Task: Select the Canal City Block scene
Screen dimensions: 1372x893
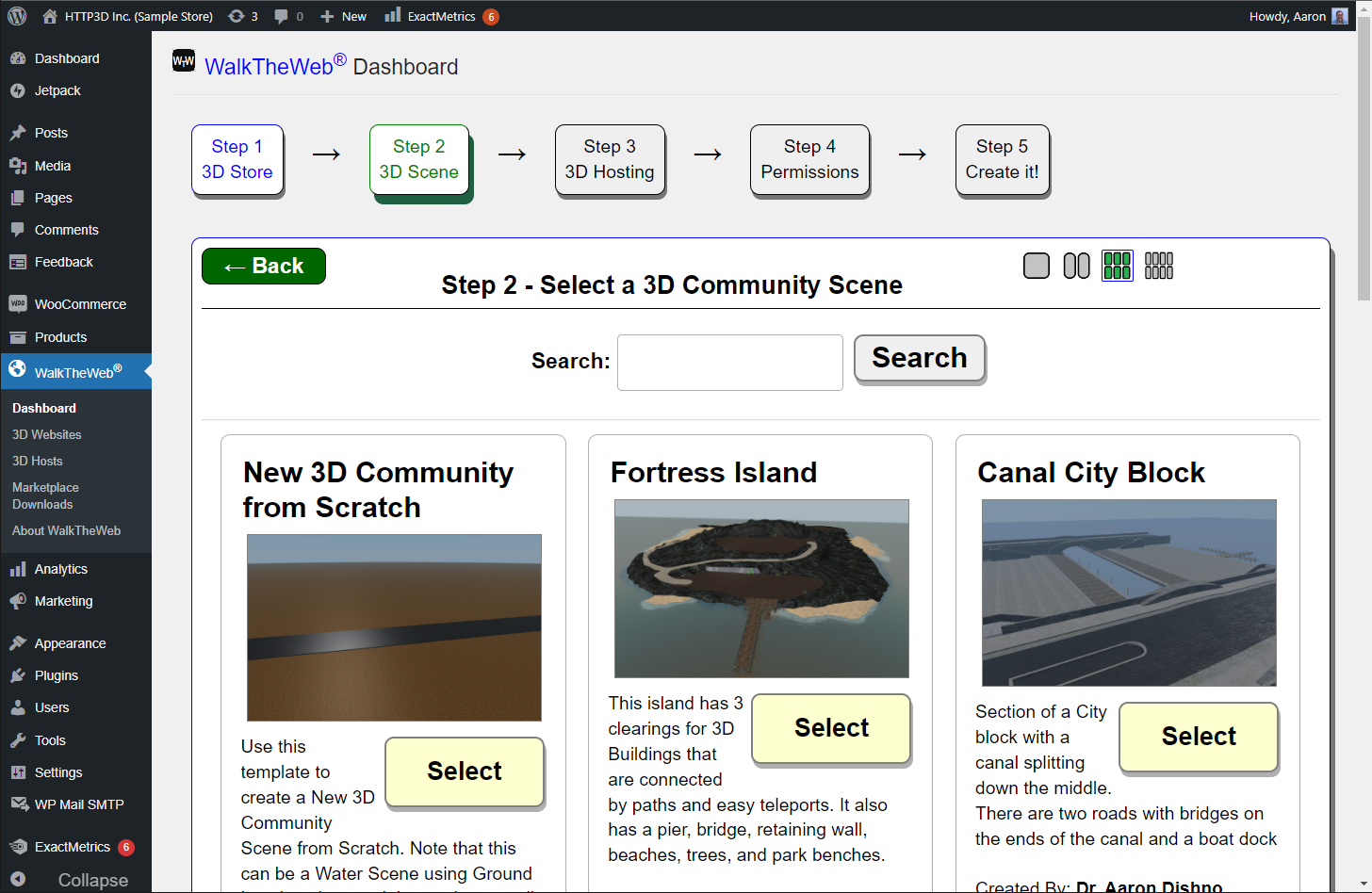Action: 1199,737
